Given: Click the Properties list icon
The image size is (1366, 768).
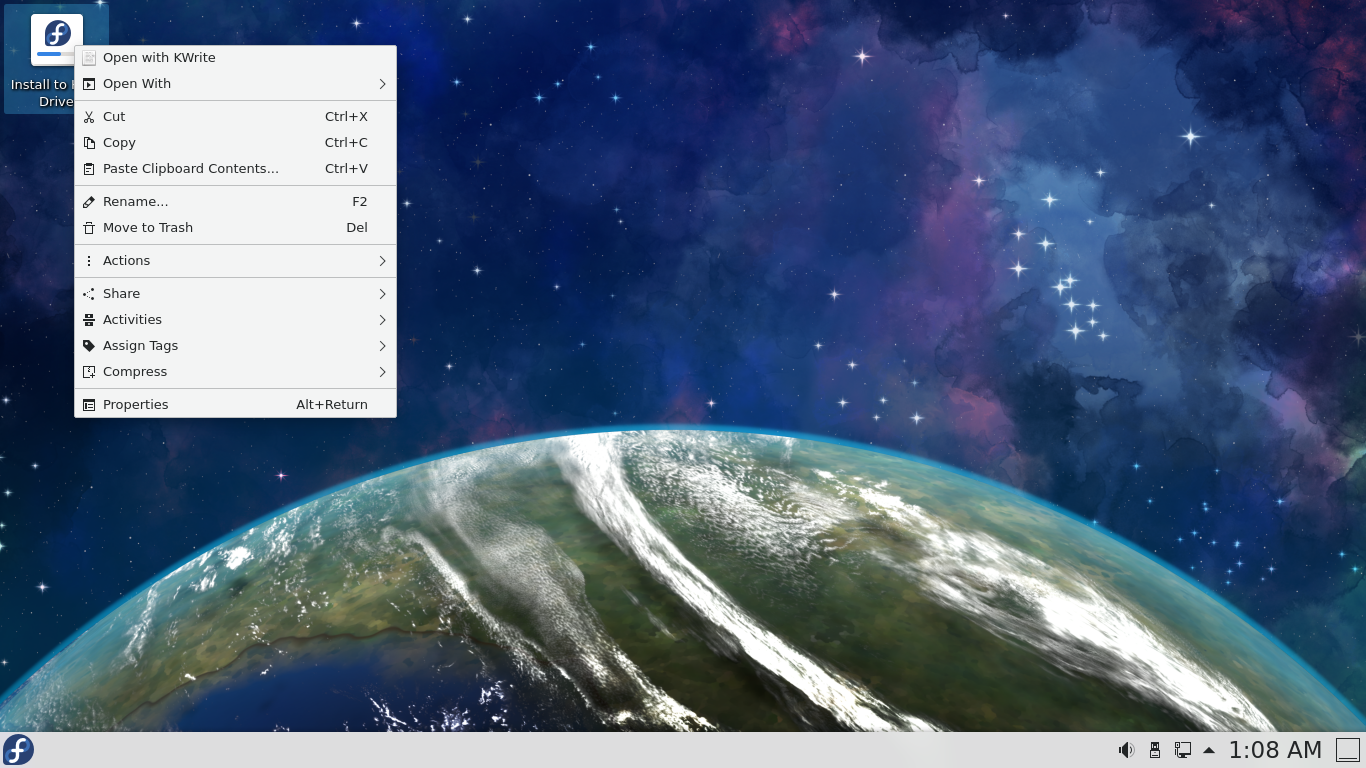Looking at the screenshot, I should coord(89,405).
